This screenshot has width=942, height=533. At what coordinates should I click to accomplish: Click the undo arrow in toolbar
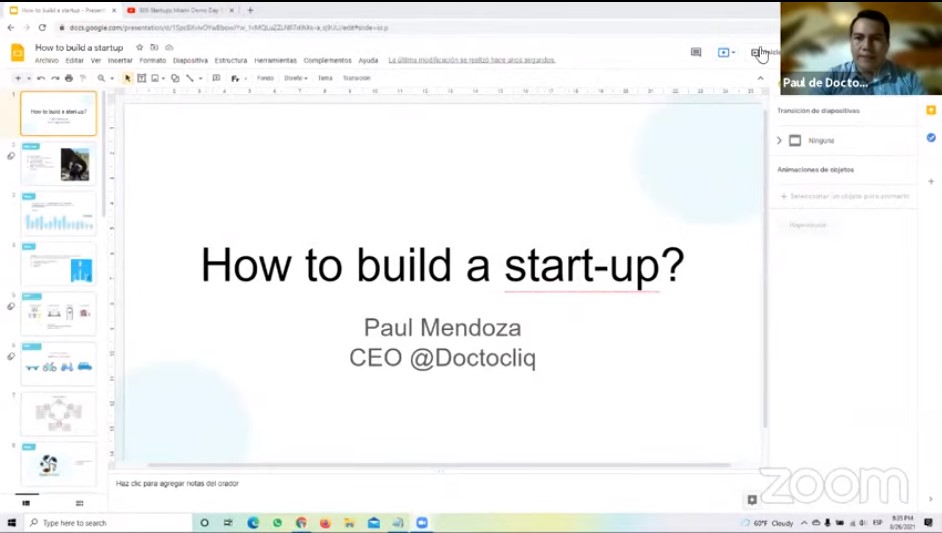point(41,78)
